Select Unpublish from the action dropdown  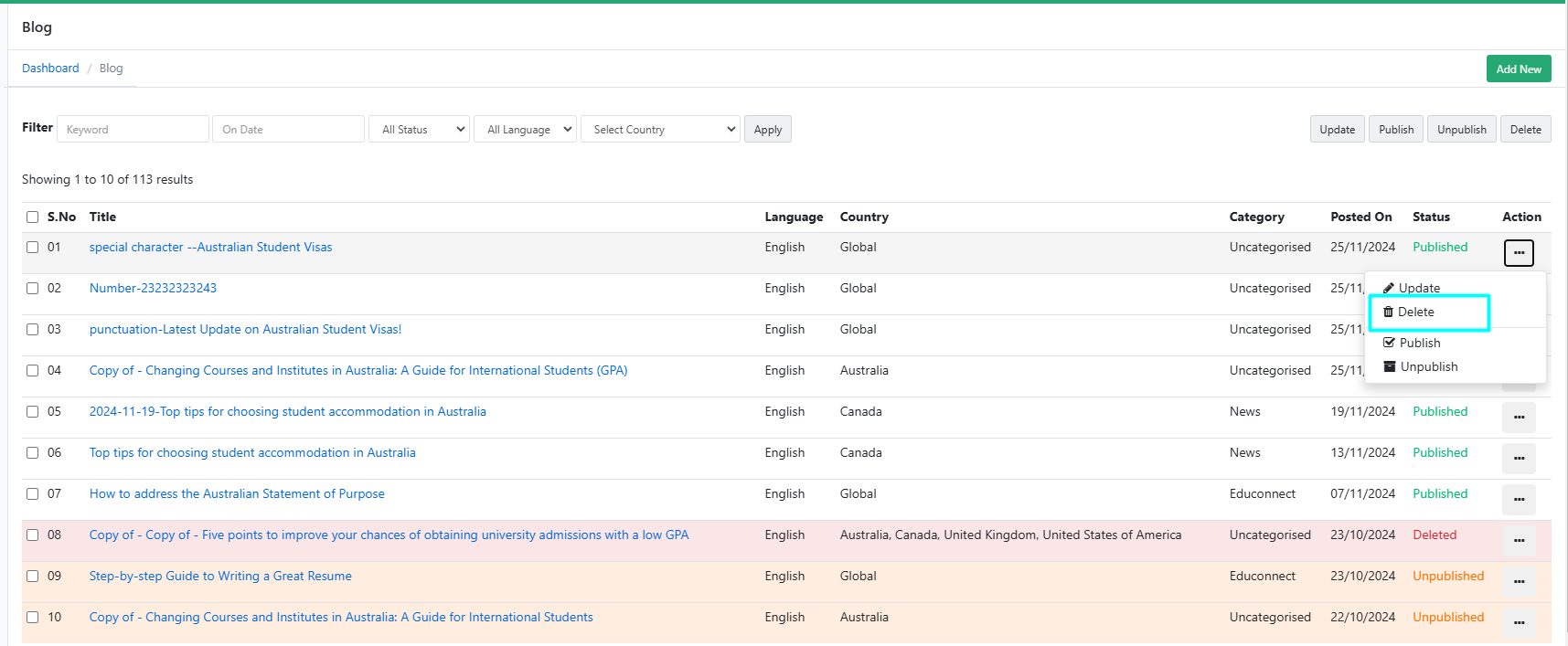pyautogui.click(x=1428, y=366)
